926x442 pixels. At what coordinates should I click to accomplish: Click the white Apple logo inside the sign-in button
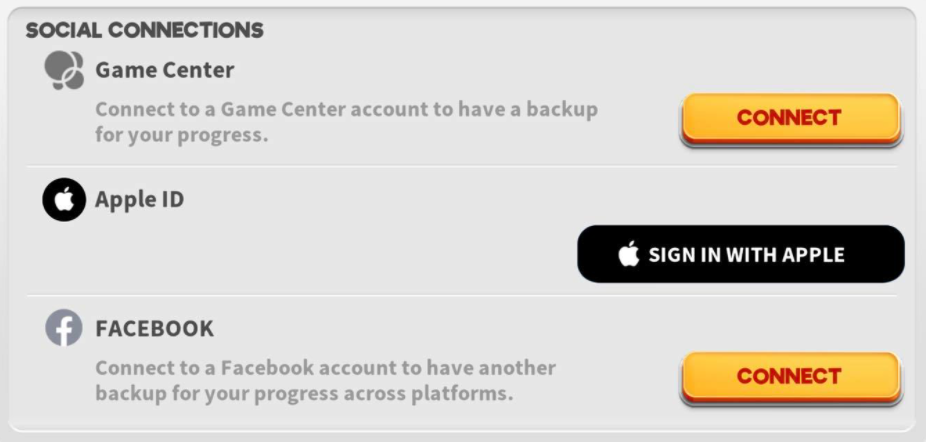[629, 254]
